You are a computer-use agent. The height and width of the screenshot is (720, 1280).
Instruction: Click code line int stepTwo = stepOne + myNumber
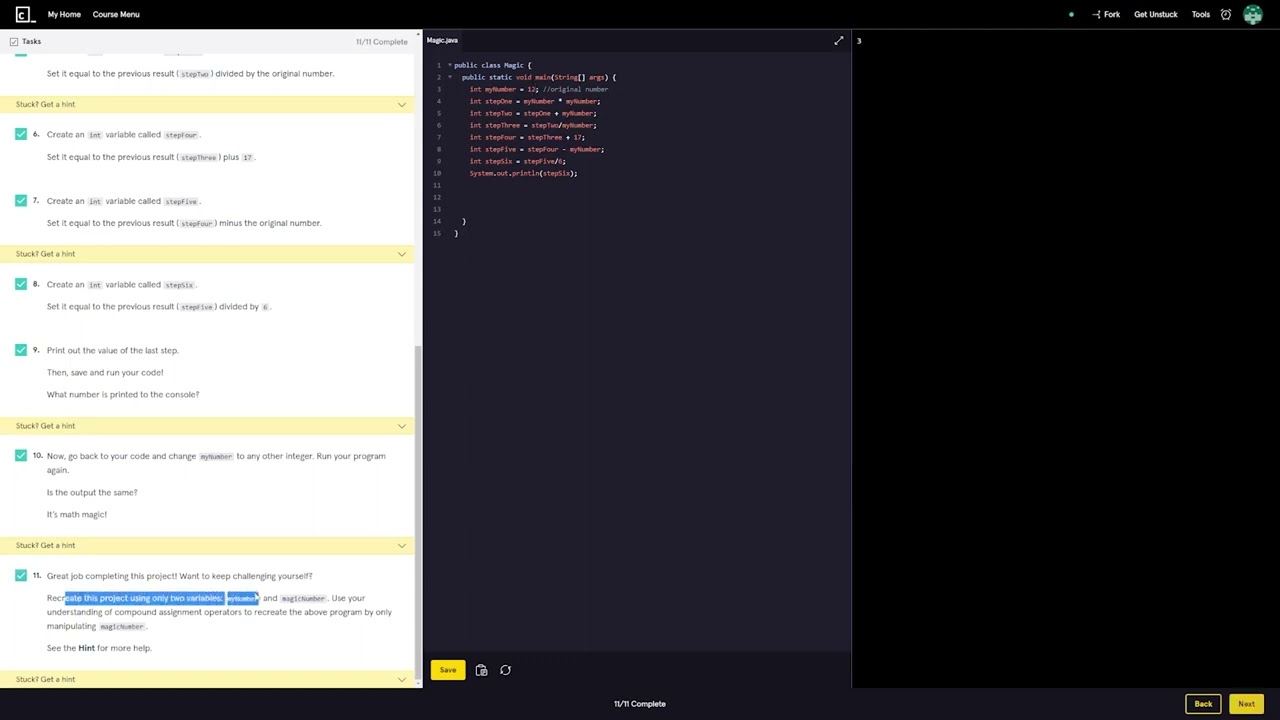(x=533, y=113)
